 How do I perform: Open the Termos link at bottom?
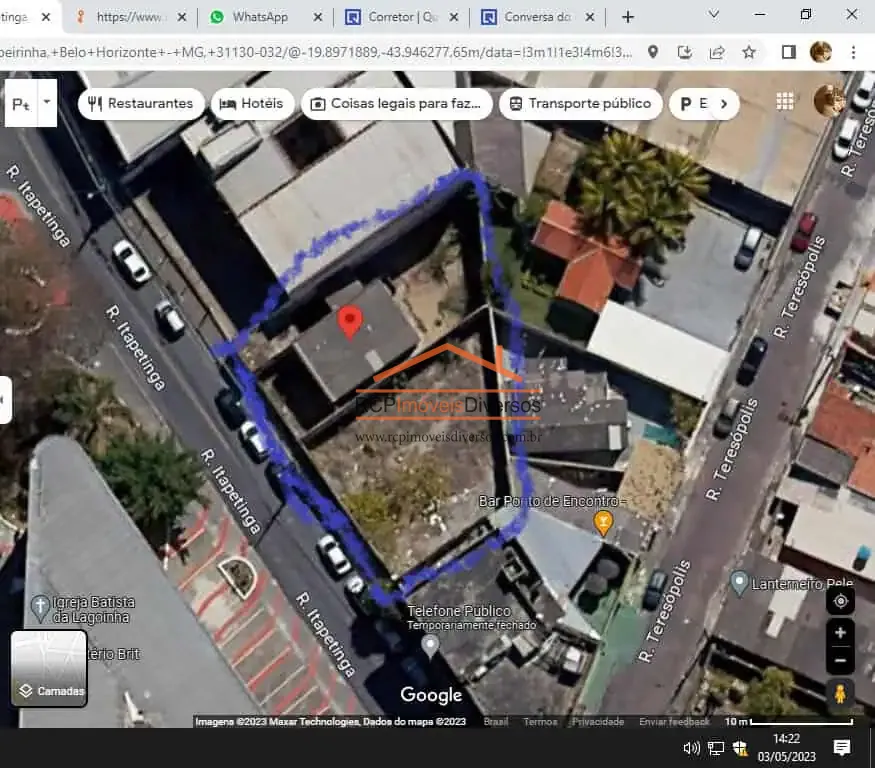tap(540, 721)
